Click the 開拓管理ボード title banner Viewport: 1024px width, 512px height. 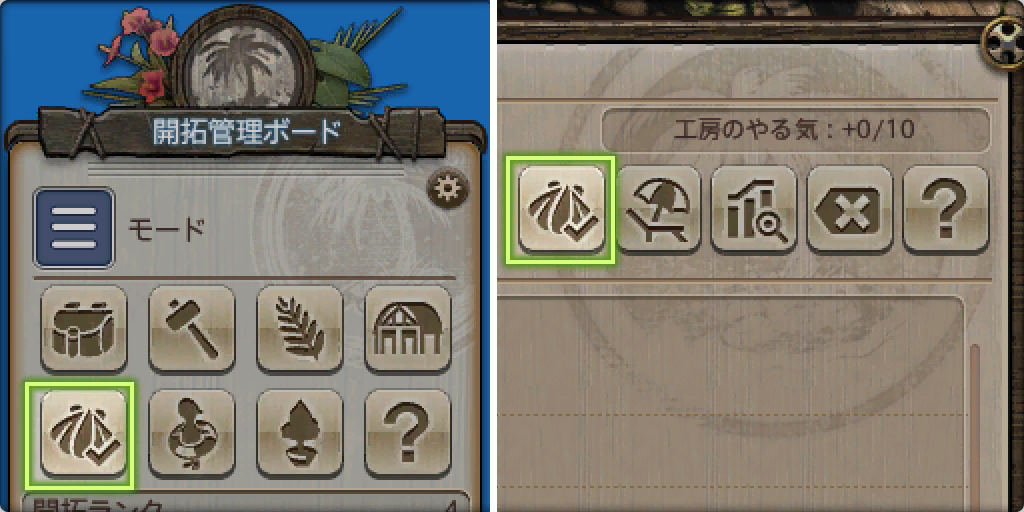pos(246,132)
